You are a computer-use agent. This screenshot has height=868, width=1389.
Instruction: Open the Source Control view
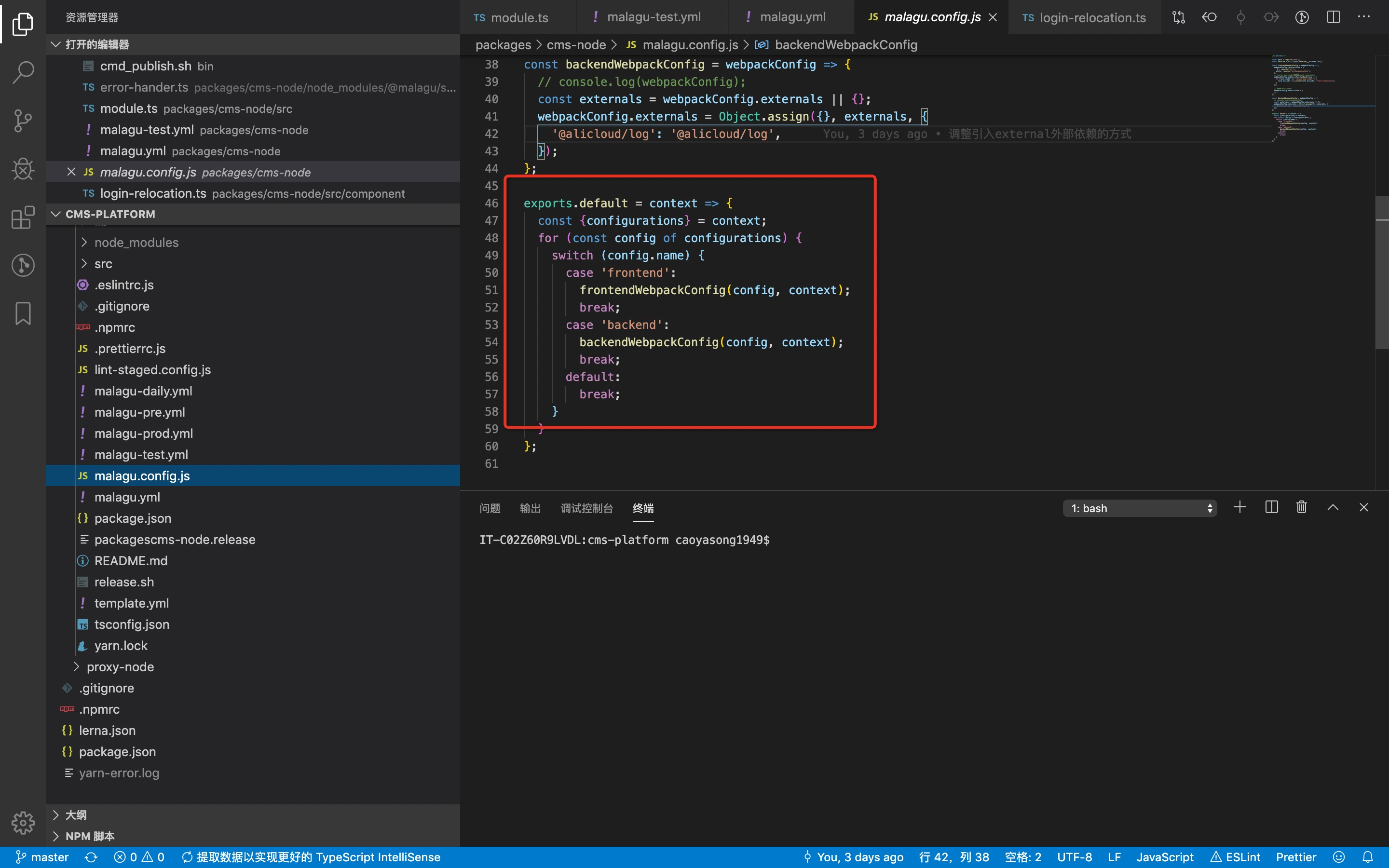point(23,121)
